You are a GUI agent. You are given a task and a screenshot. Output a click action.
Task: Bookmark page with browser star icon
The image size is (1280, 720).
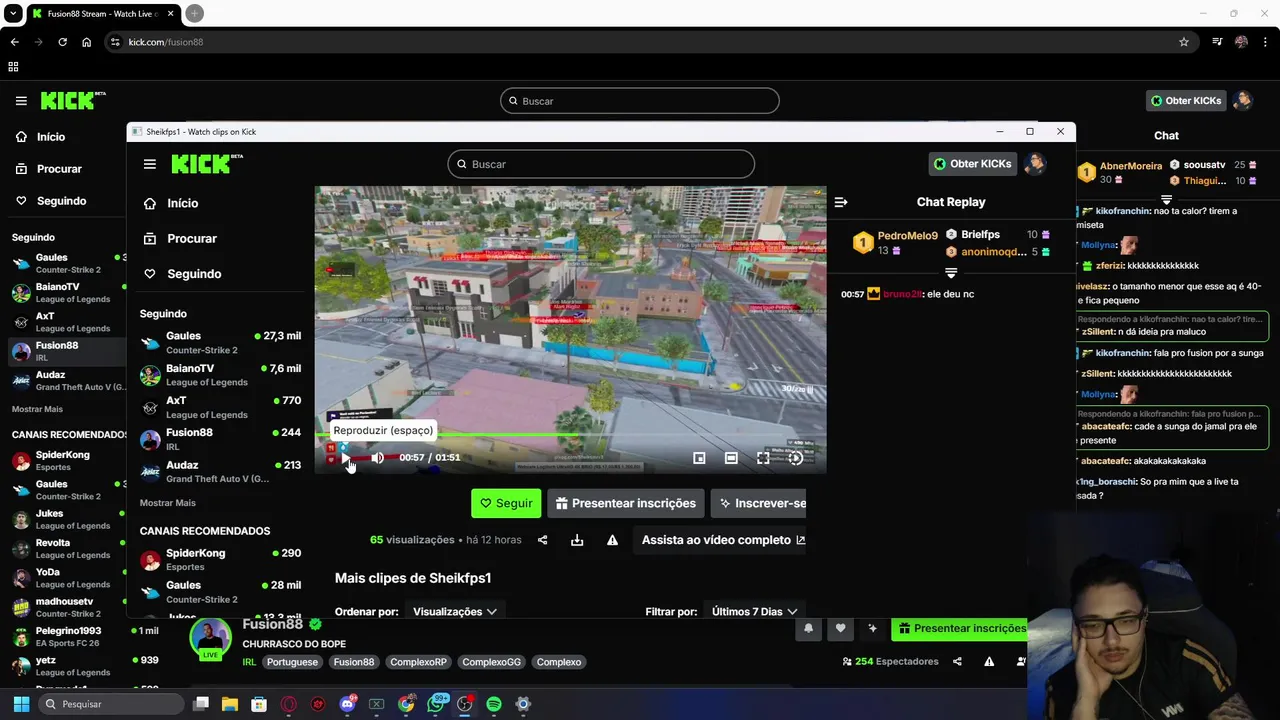pos(1184,42)
